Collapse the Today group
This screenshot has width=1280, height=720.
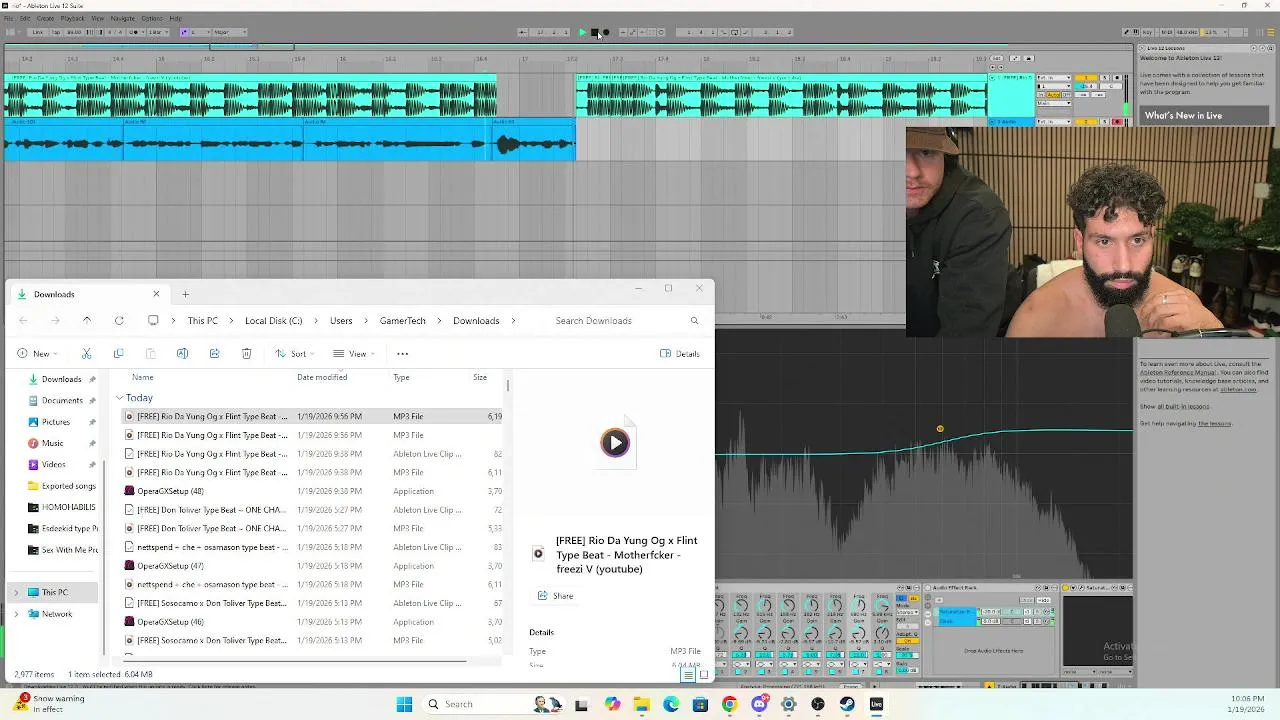click(x=119, y=398)
